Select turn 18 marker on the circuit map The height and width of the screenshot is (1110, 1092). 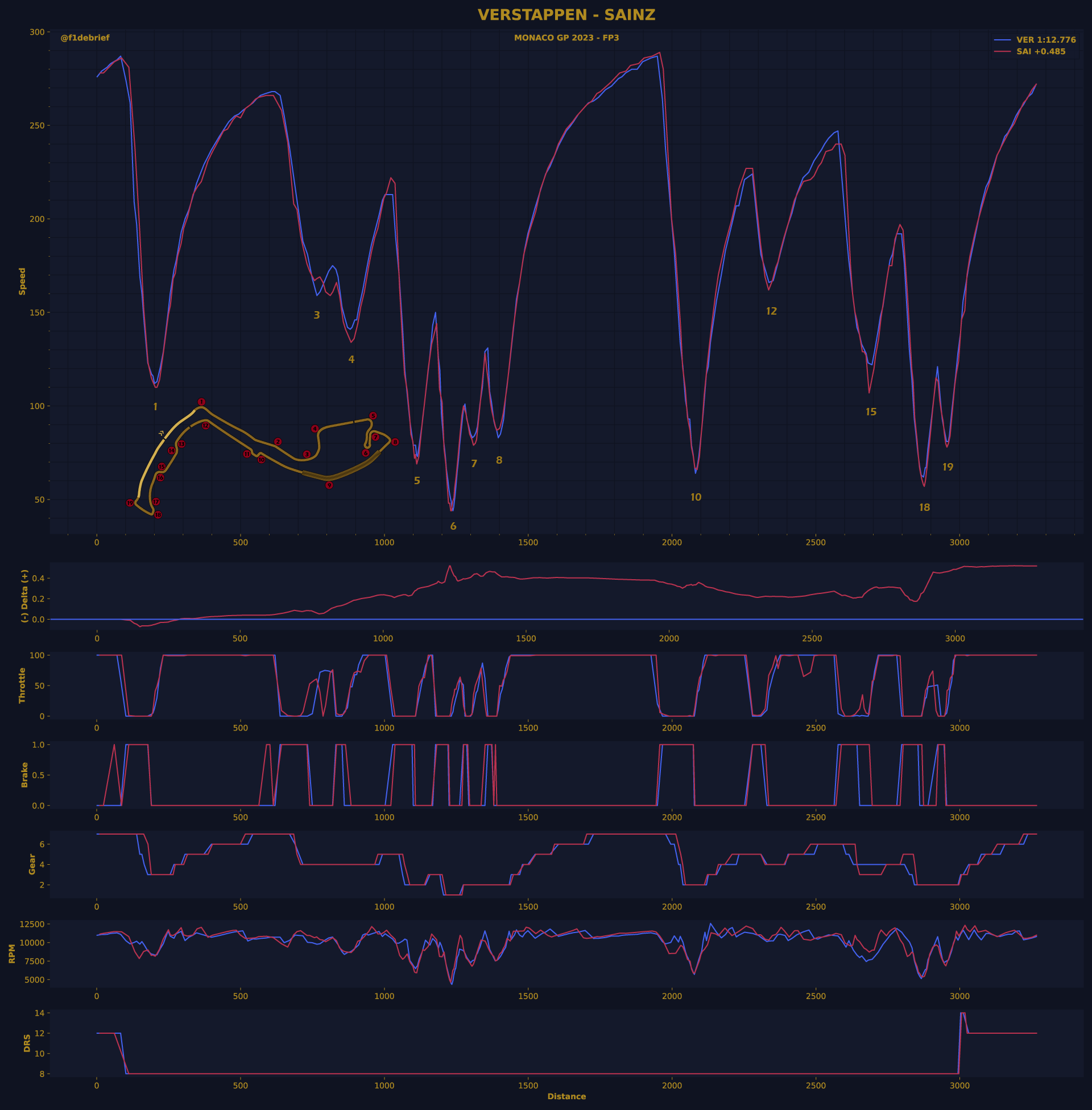pyautogui.click(x=158, y=515)
